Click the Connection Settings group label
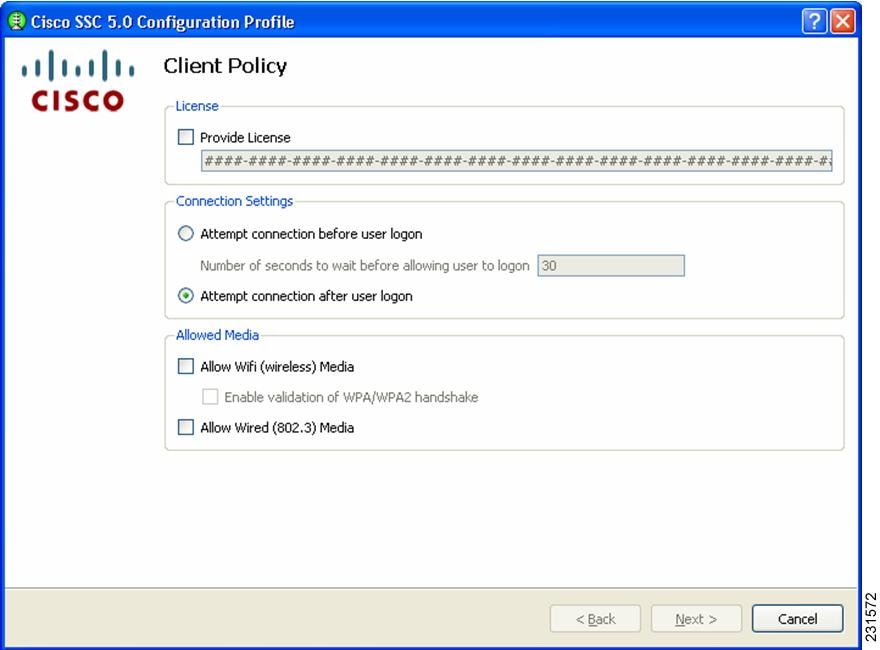Viewport: 880px width, 650px height. coord(234,201)
